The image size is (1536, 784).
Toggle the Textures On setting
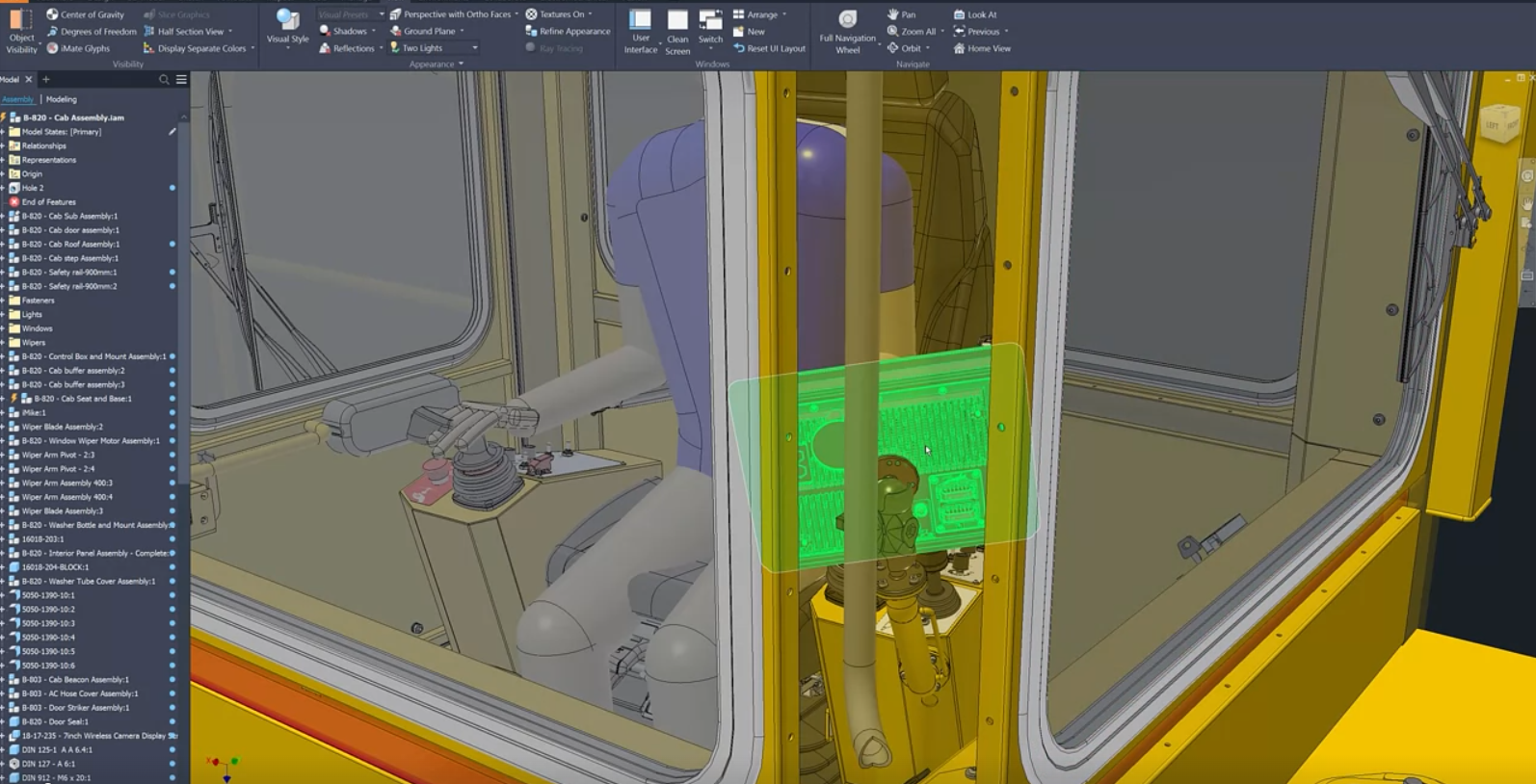click(x=531, y=14)
